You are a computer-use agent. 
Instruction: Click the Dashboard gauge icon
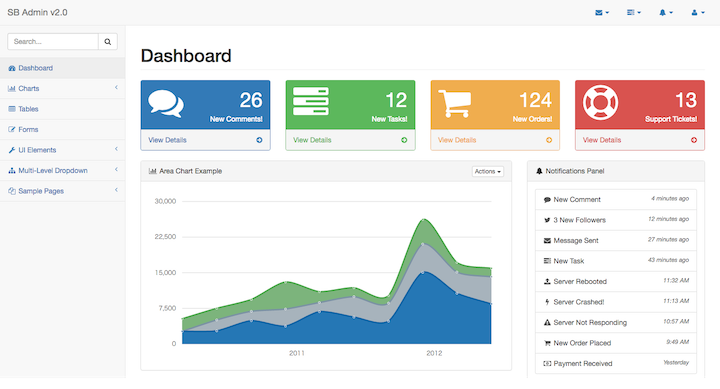[12, 68]
